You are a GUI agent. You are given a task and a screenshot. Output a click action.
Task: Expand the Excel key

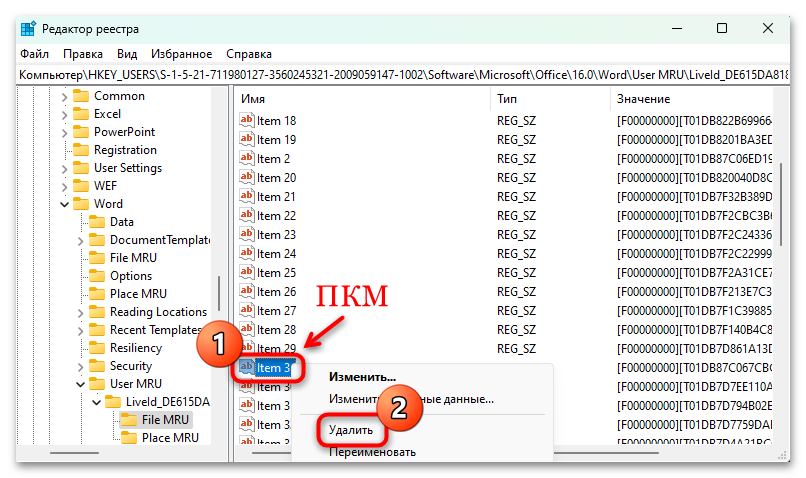(64, 114)
